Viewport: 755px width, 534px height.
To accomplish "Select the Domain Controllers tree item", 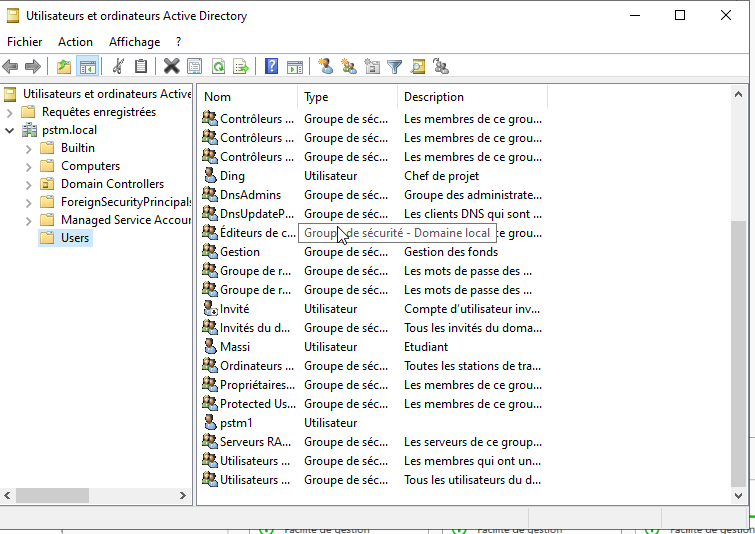I will click(112, 184).
